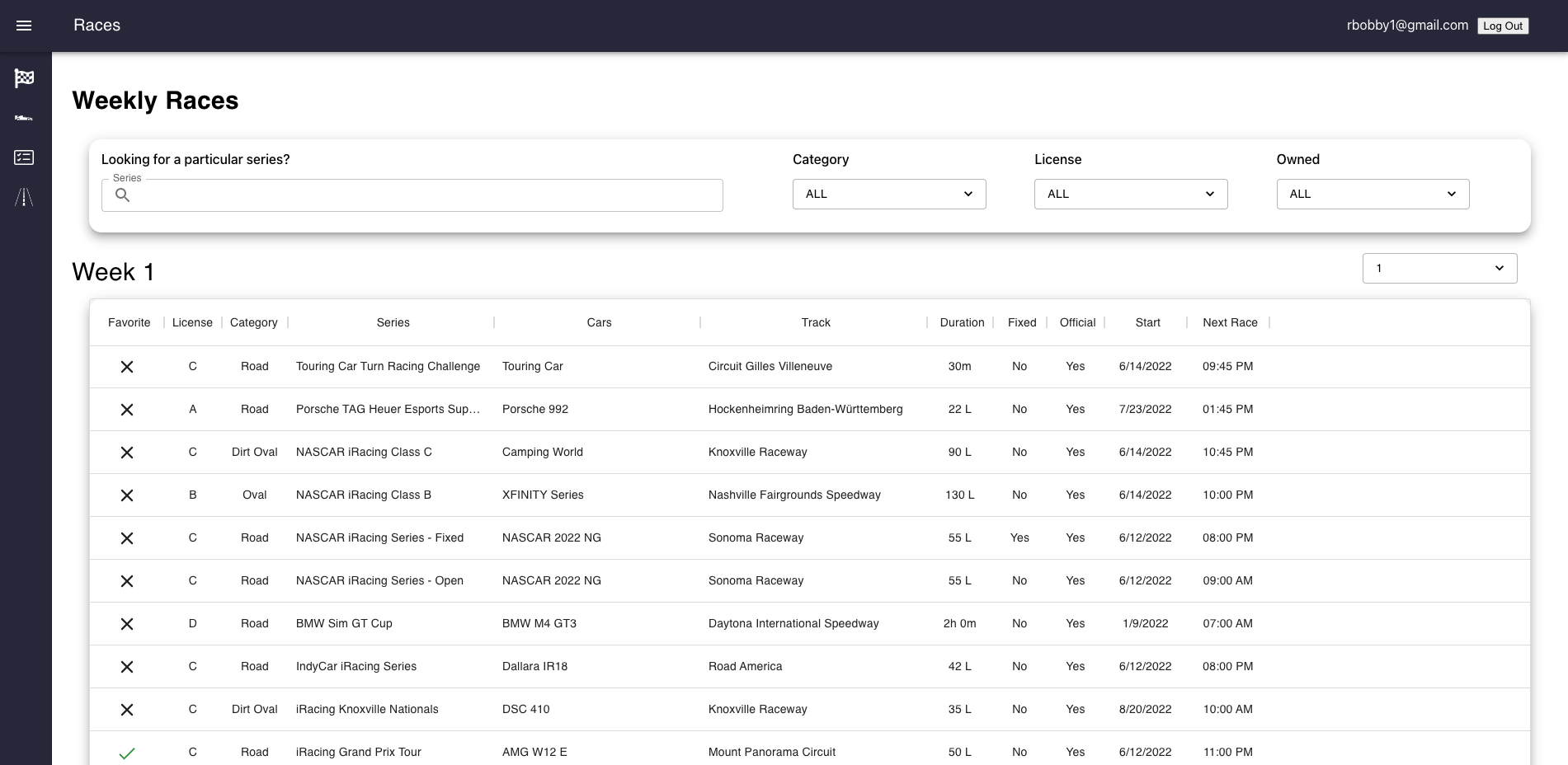This screenshot has width=1568, height=765.
Task: Sort by Category column header
Action: click(254, 322)
